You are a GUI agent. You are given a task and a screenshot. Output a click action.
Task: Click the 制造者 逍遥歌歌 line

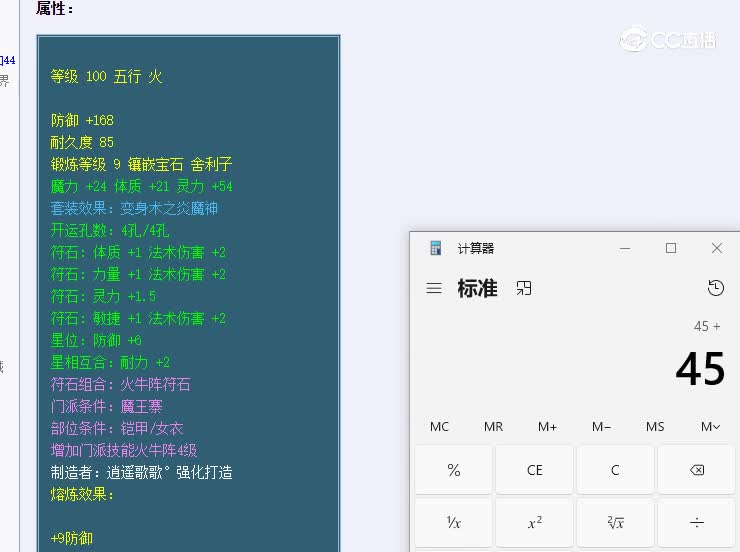coord(141,472)
